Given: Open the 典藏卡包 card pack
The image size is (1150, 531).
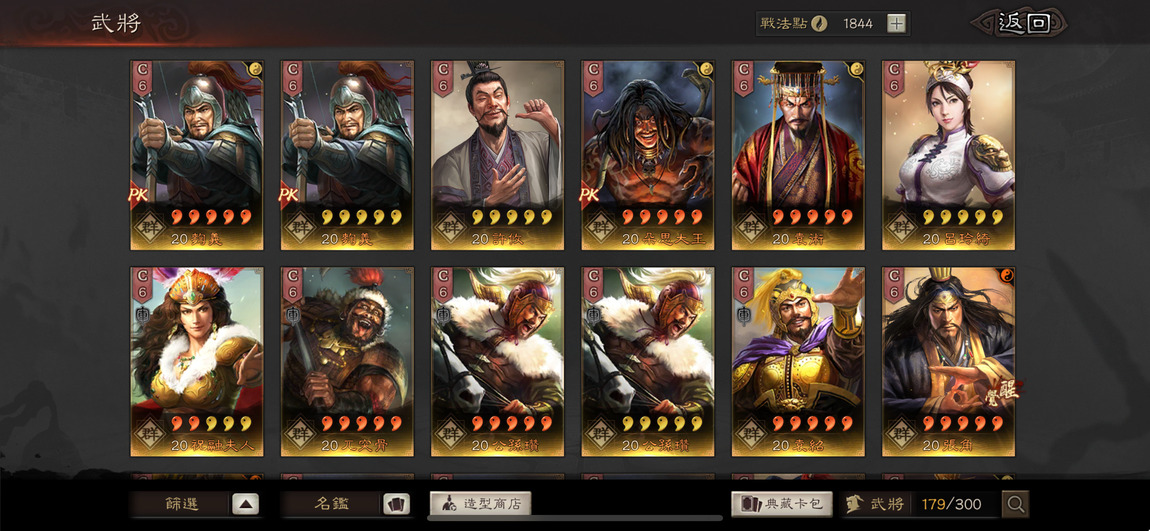Looking at the screenshot, I should point(782,504).
